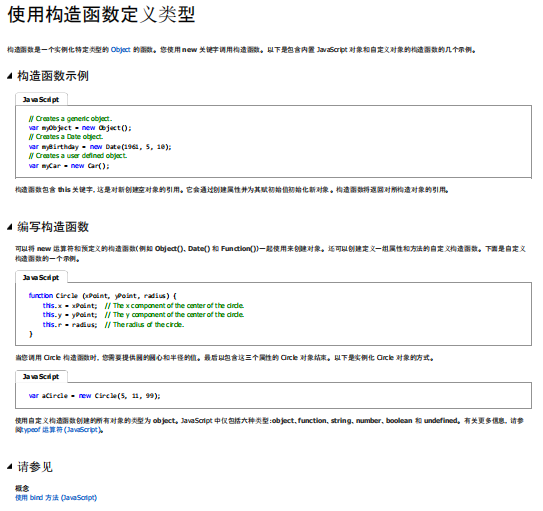
Task: Click the 编写构造函数 heading text
Action: [53, 227]
